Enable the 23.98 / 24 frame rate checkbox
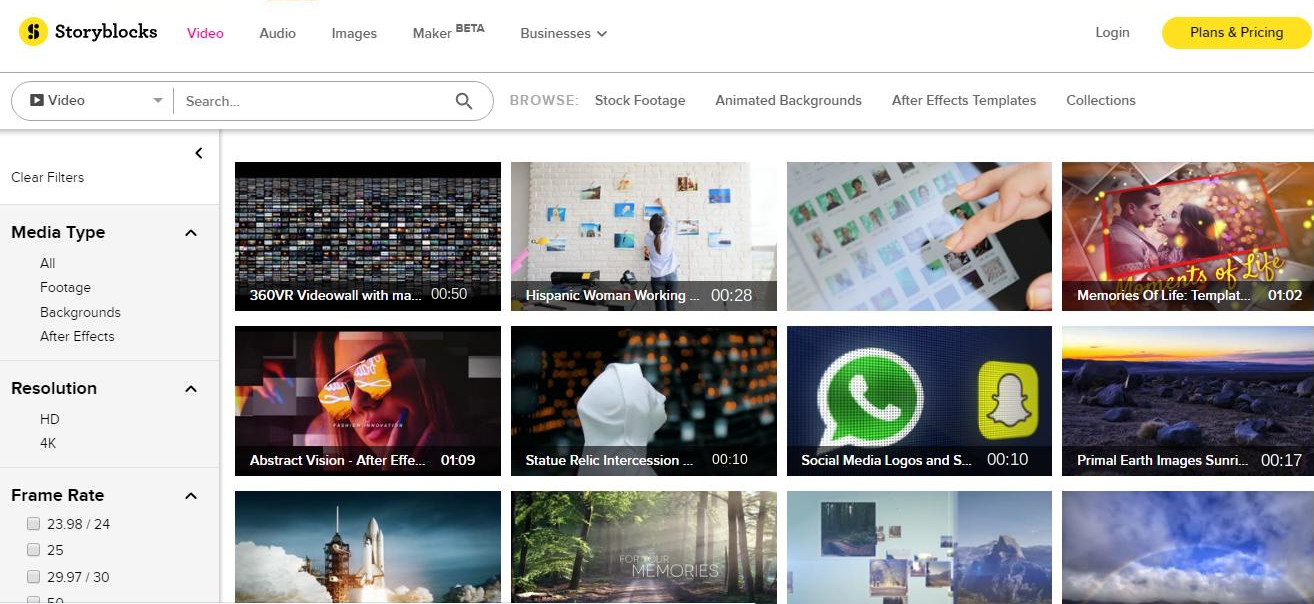This screenshot has width=1314, height=604. click(x=33, y=523)
